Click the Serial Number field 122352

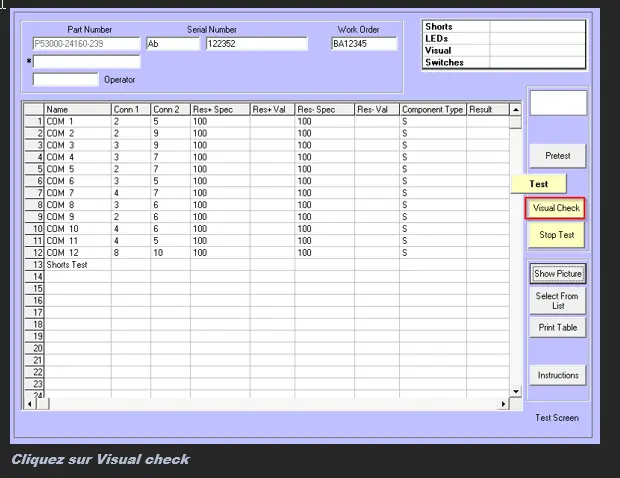[256, 43]
